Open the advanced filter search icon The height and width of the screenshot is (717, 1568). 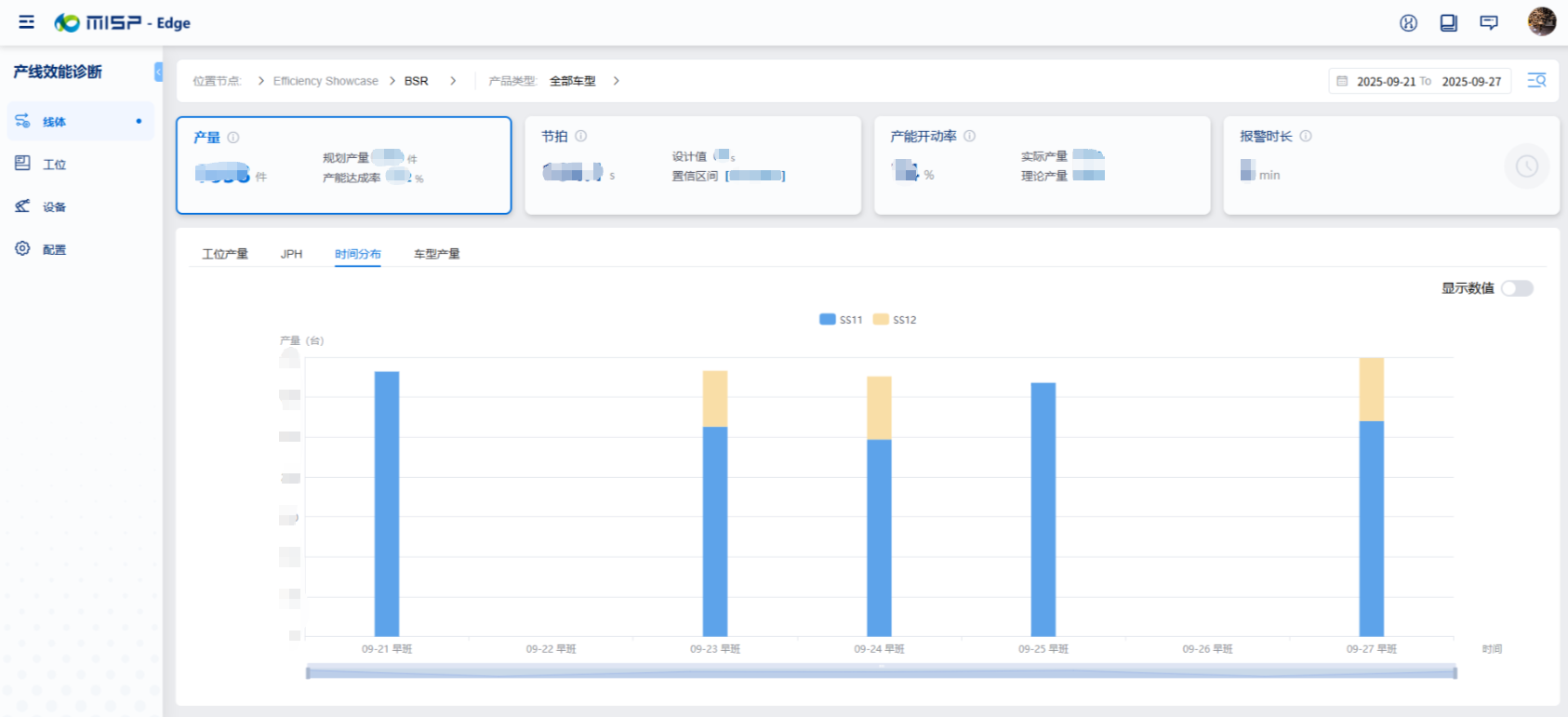tap(1536, 81)
